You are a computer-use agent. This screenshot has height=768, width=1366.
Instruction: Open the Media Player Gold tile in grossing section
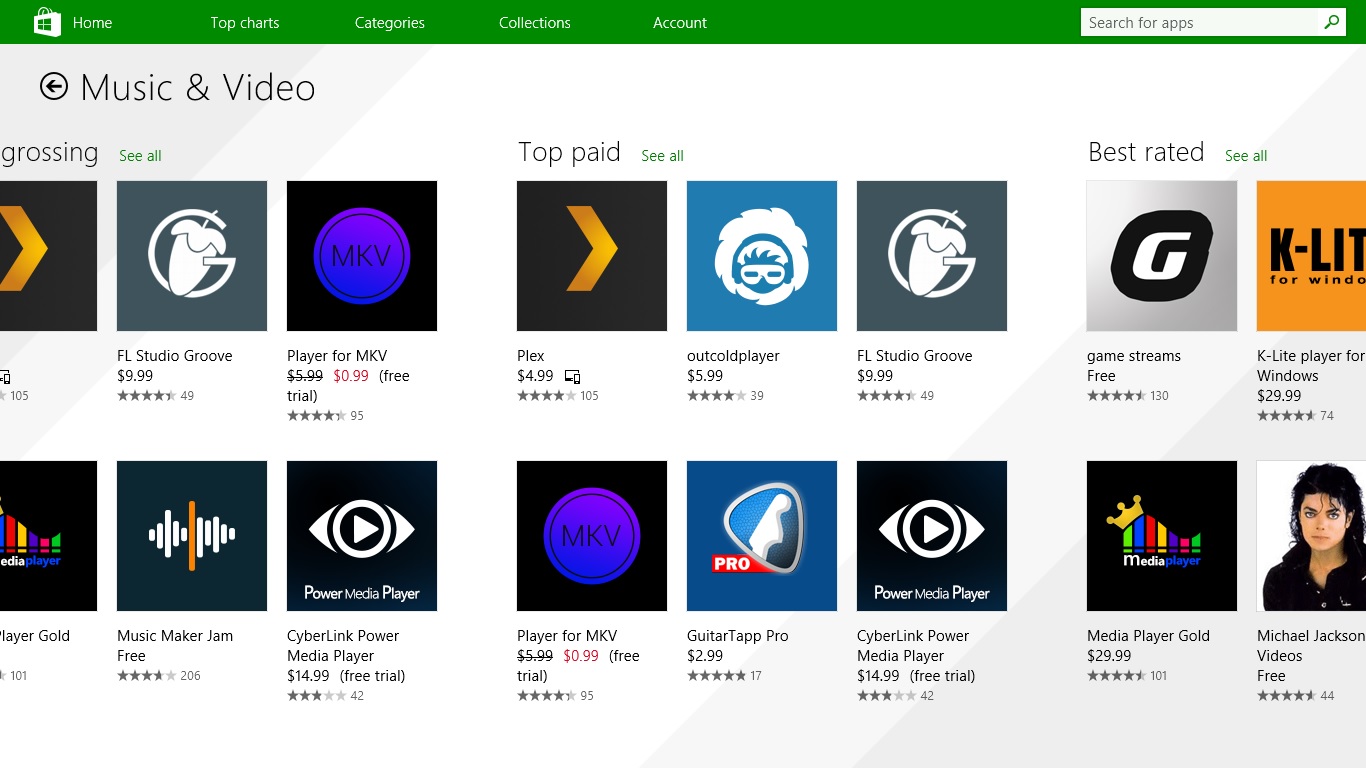pos(48,536)
